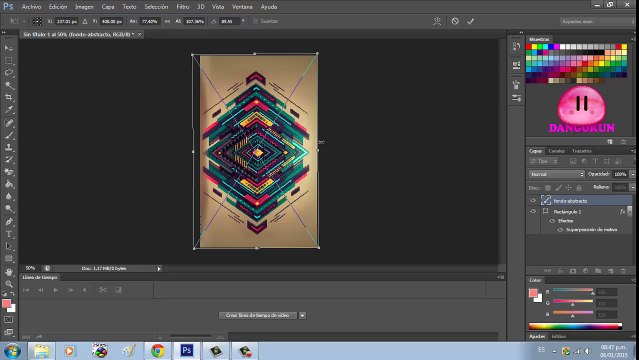The height and width of the screenshot is (360, 639).
Task: Select the Magic Wand tool
Action: coord(9,86)
